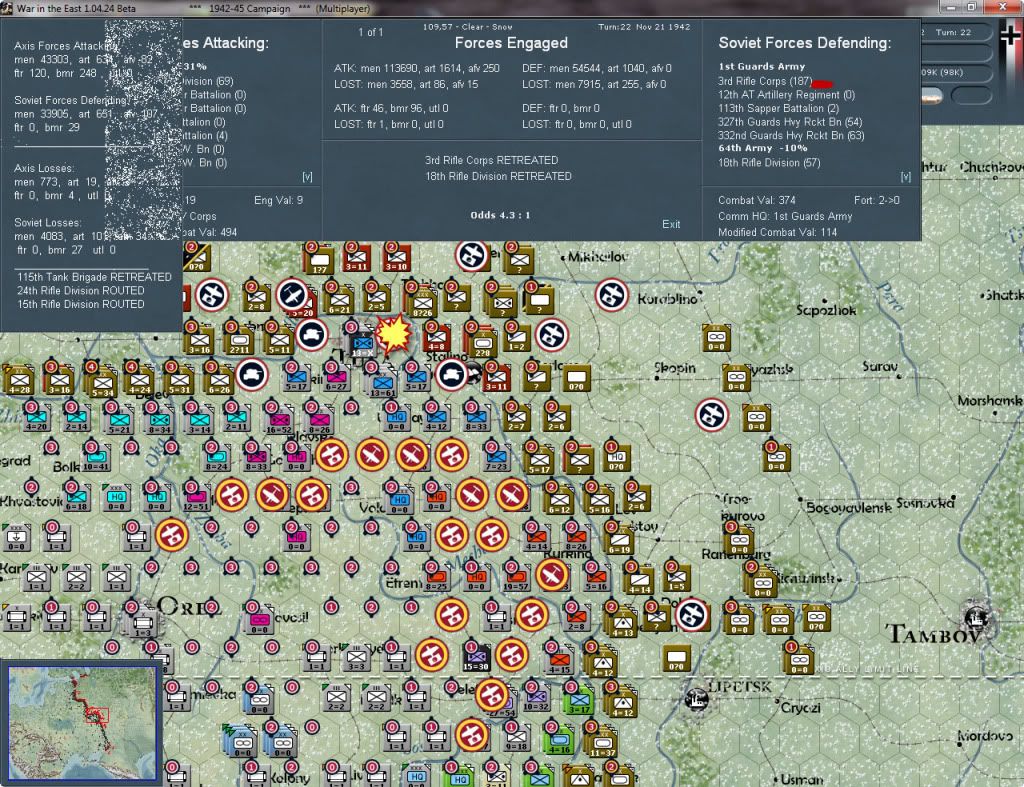Click the red viewport rectangle on the minimap

tap(97, 715)
